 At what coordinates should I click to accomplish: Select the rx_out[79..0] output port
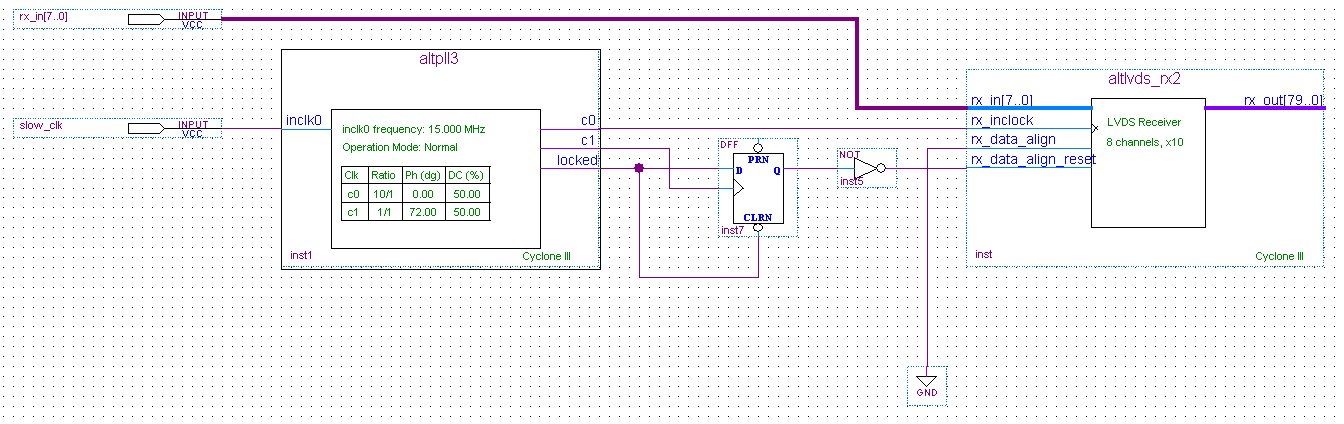(x=1282, y=100)
